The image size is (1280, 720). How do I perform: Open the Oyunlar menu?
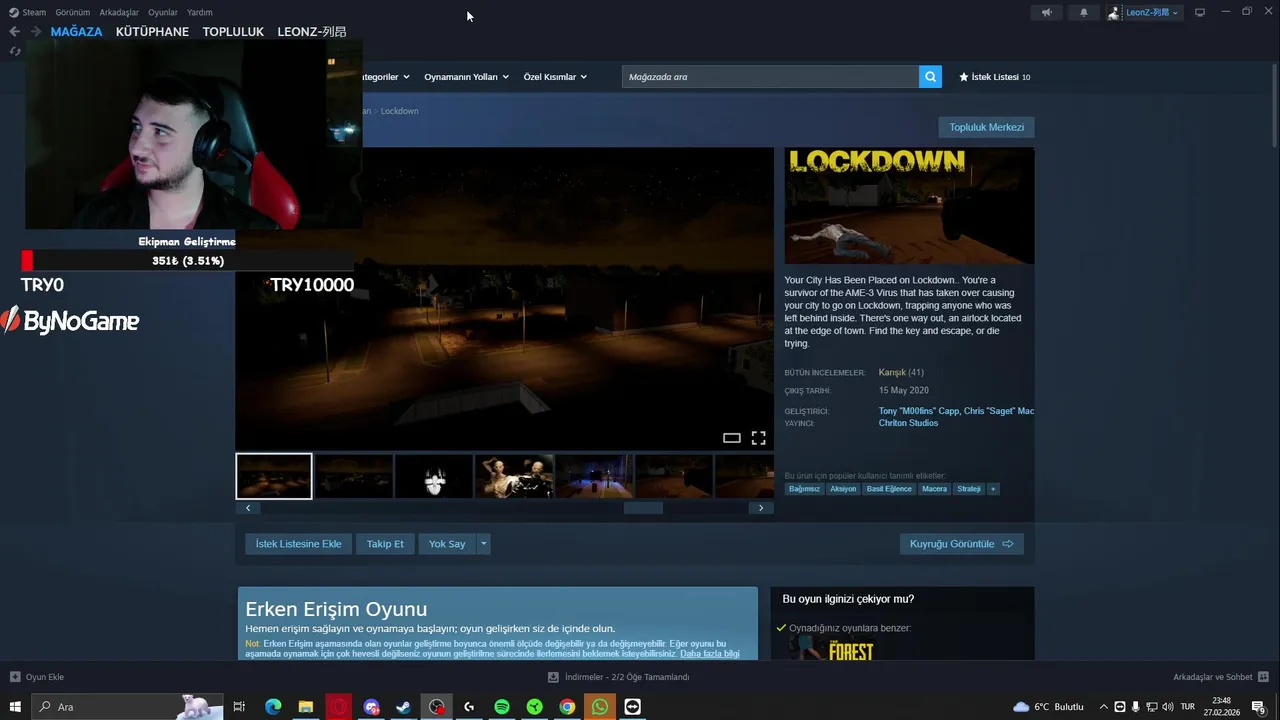coord(163,12)
